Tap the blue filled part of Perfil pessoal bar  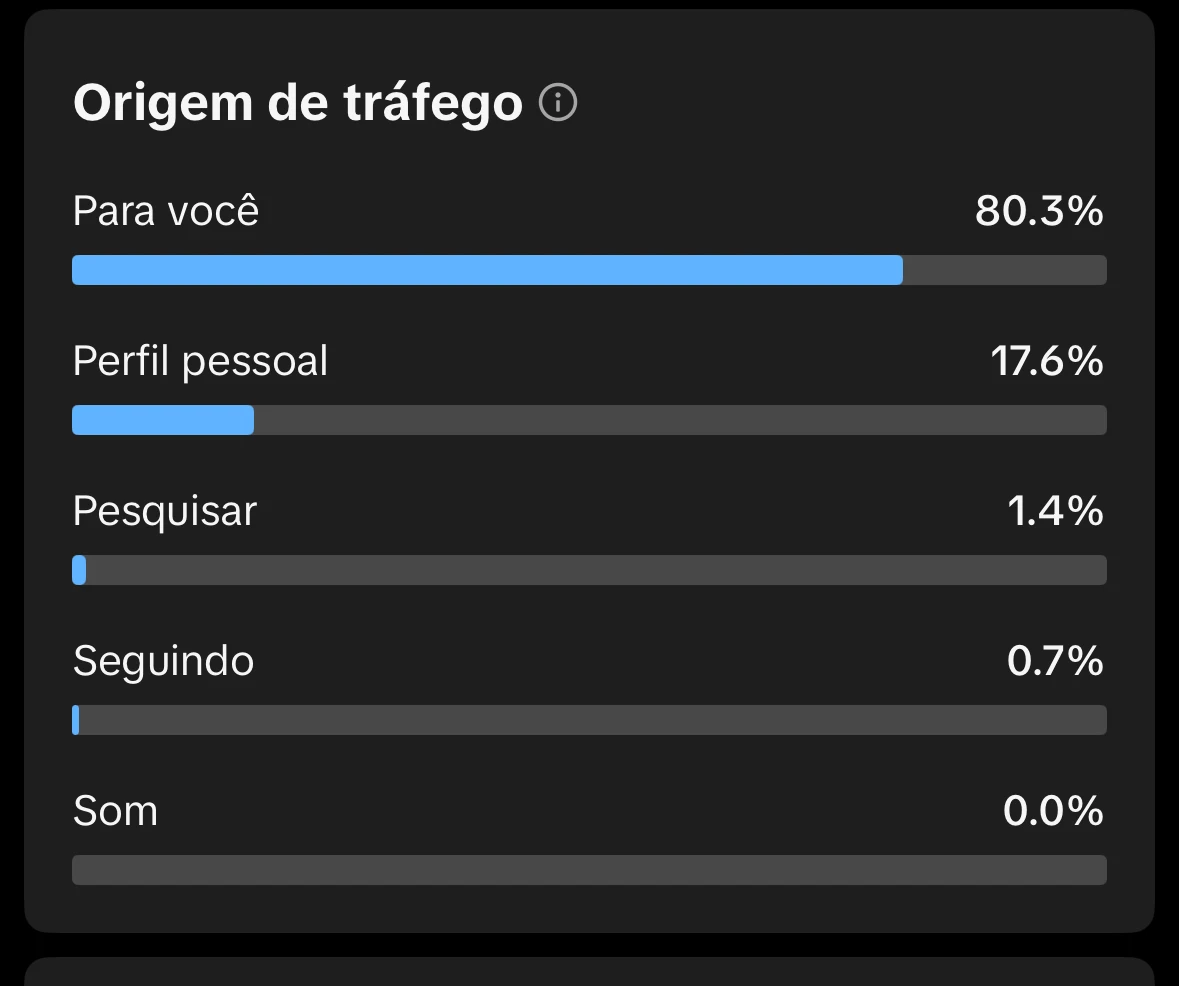coord(163,420)
